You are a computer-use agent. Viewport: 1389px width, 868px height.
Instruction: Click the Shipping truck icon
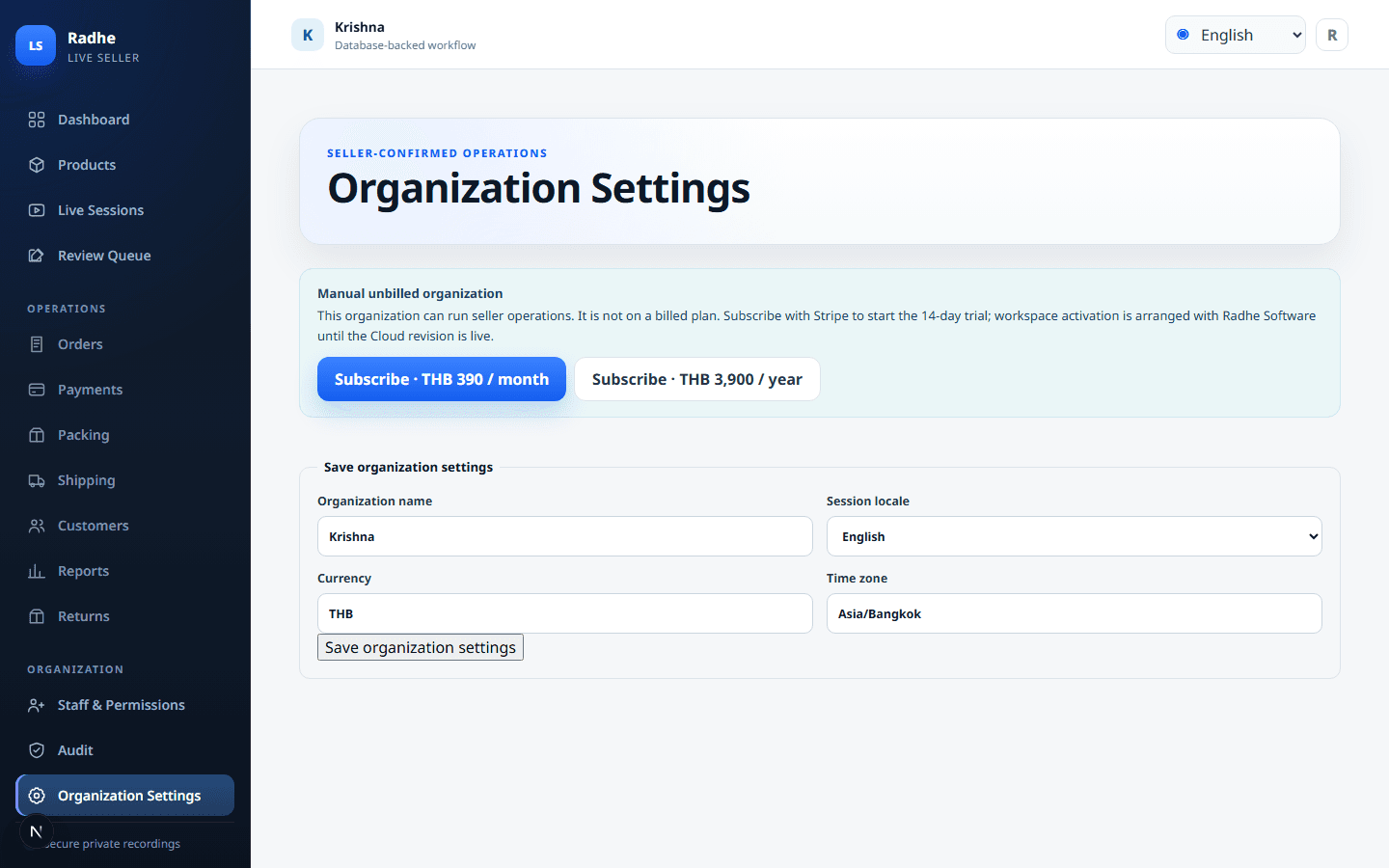[37, 480]
